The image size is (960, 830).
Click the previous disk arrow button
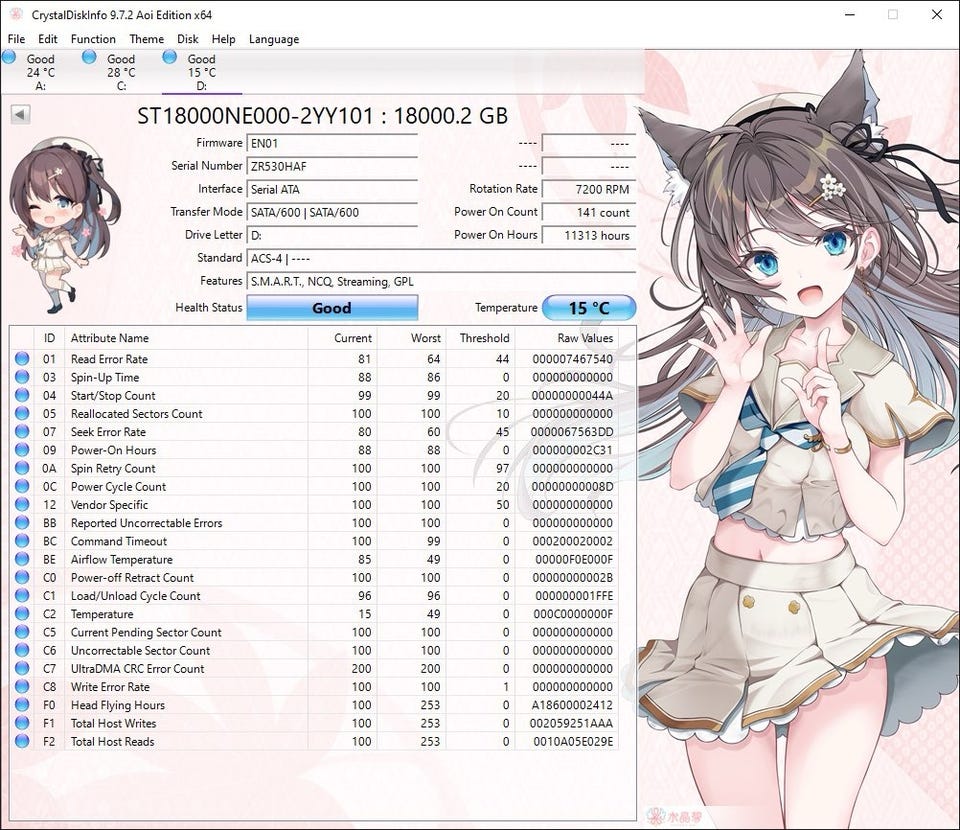[x=20, y=115]
